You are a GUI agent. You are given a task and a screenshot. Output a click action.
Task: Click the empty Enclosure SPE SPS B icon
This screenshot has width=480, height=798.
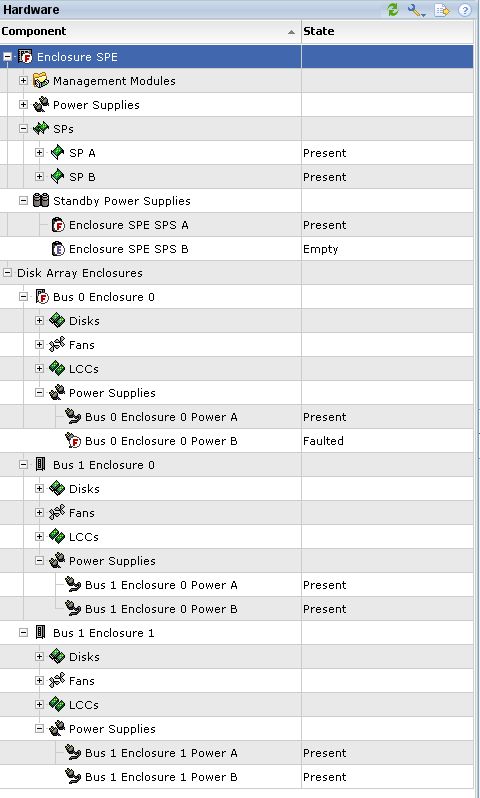click(x=59, y=249)
